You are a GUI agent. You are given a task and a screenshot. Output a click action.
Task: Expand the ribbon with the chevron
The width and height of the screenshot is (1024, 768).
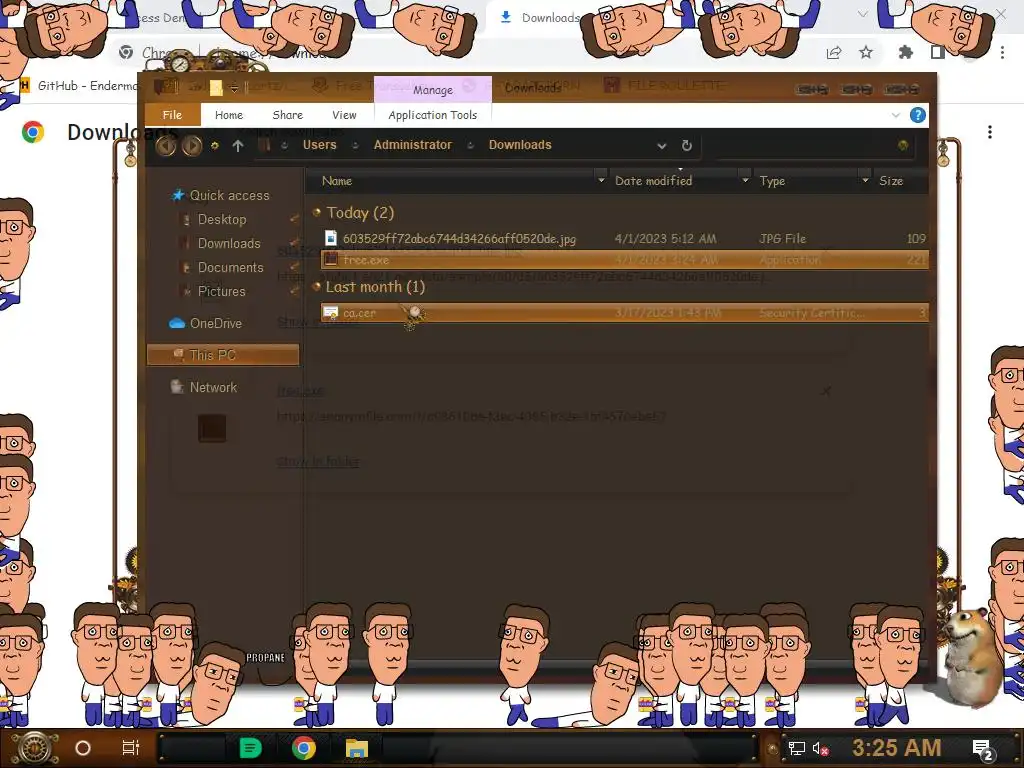point(895,115)
